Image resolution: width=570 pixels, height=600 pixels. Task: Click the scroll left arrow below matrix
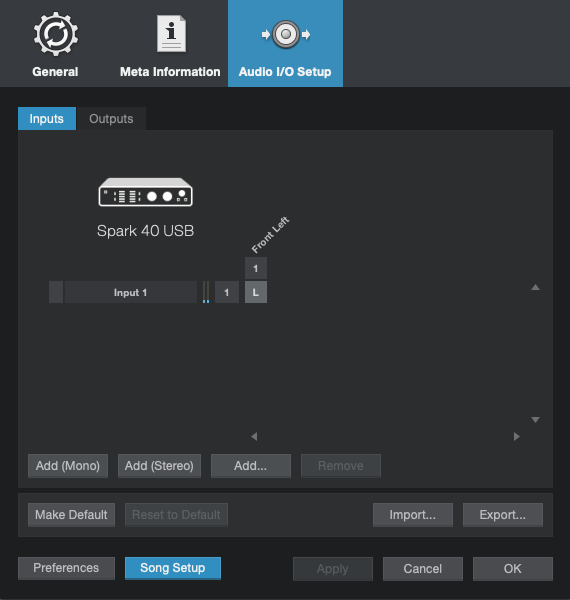[254, 436]
